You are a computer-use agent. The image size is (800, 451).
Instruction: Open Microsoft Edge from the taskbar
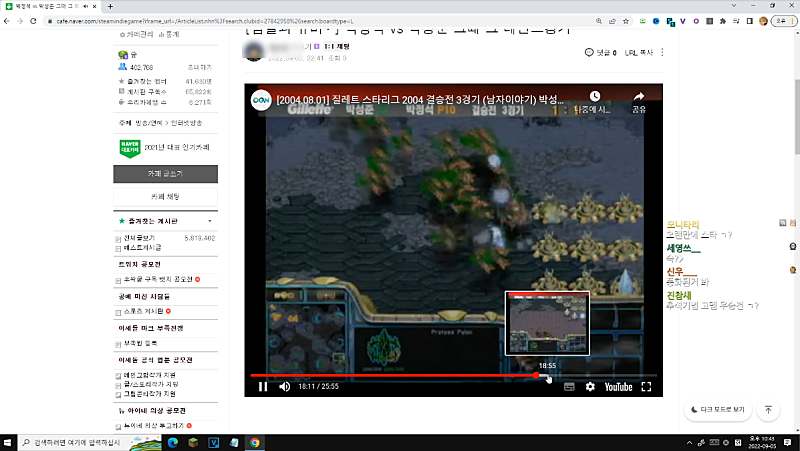click(x=172, y=442)
